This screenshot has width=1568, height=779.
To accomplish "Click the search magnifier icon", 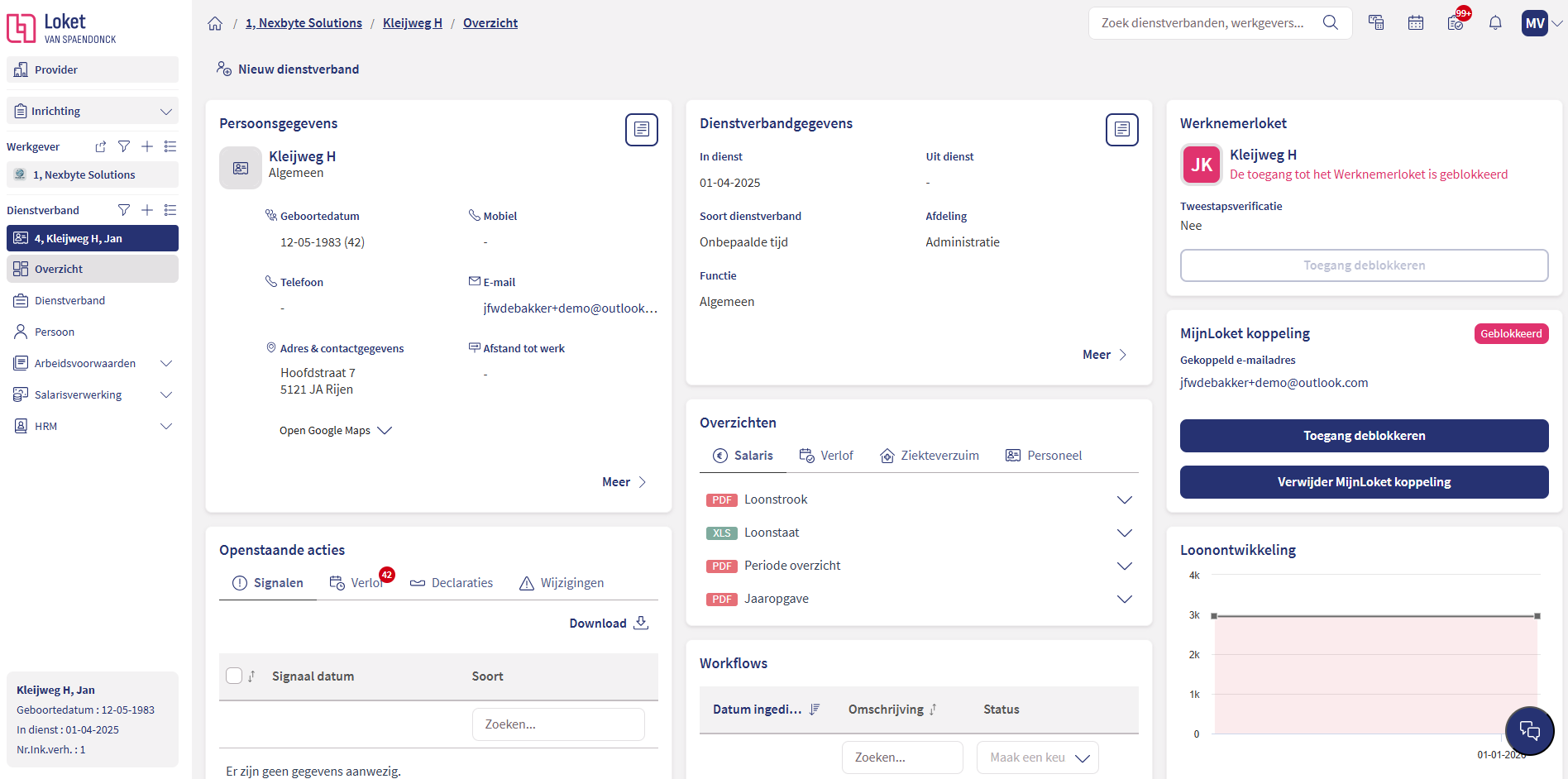I will pyautogui.click(x=1330, y=23).
